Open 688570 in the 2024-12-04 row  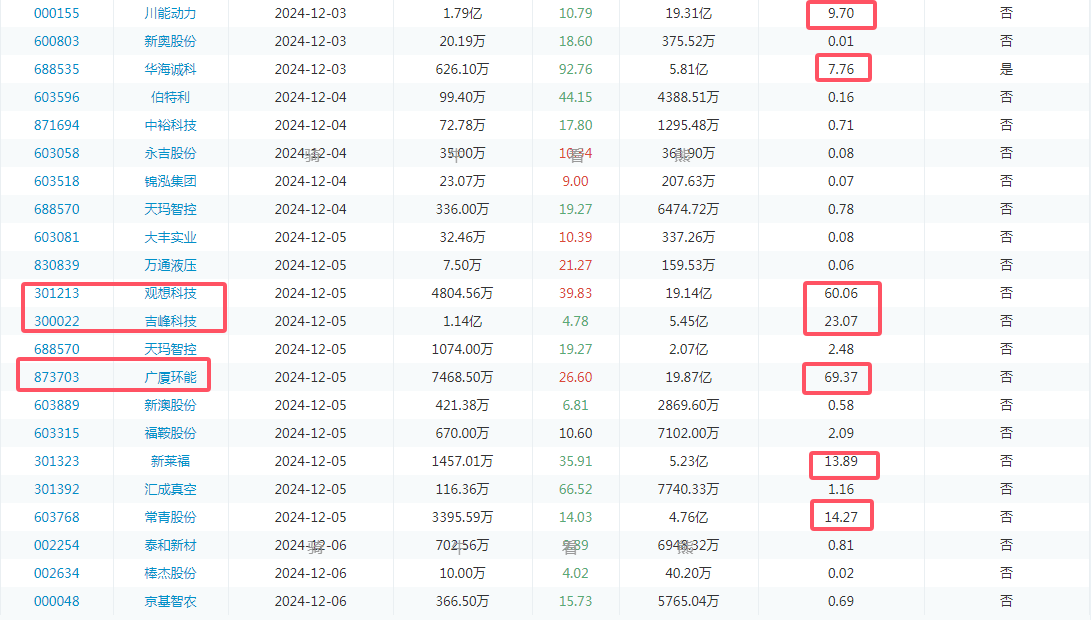(x=56, y=209)
